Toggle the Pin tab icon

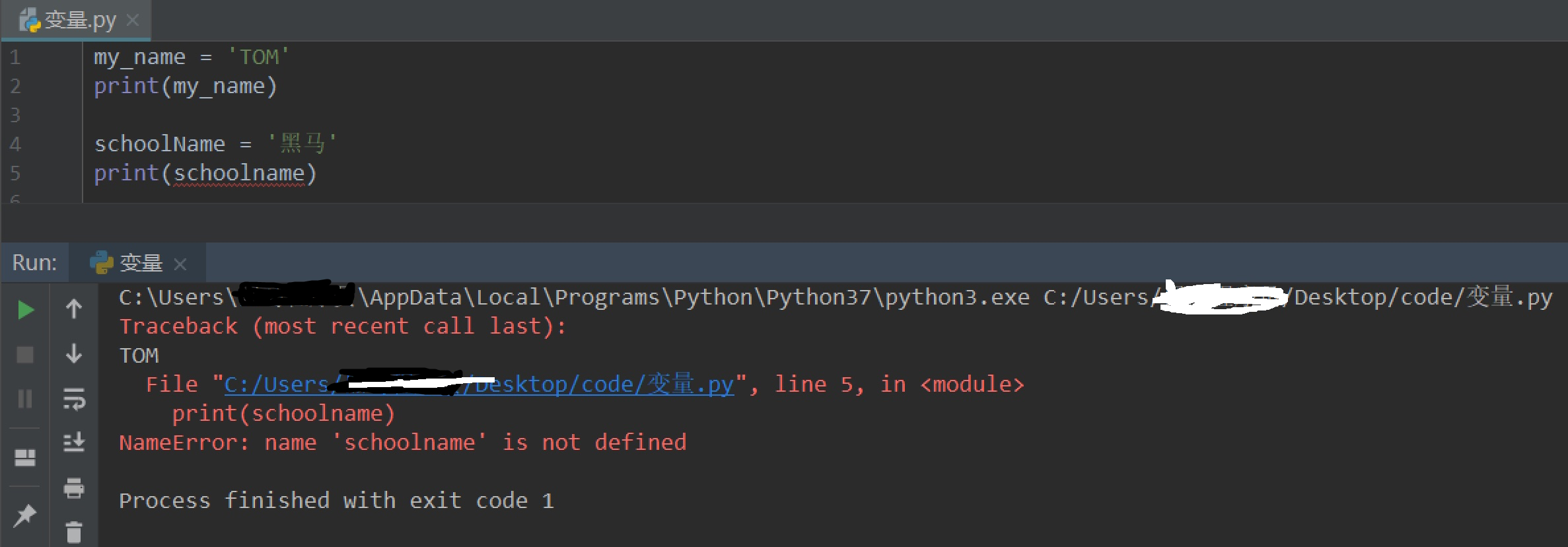(25, 515)
